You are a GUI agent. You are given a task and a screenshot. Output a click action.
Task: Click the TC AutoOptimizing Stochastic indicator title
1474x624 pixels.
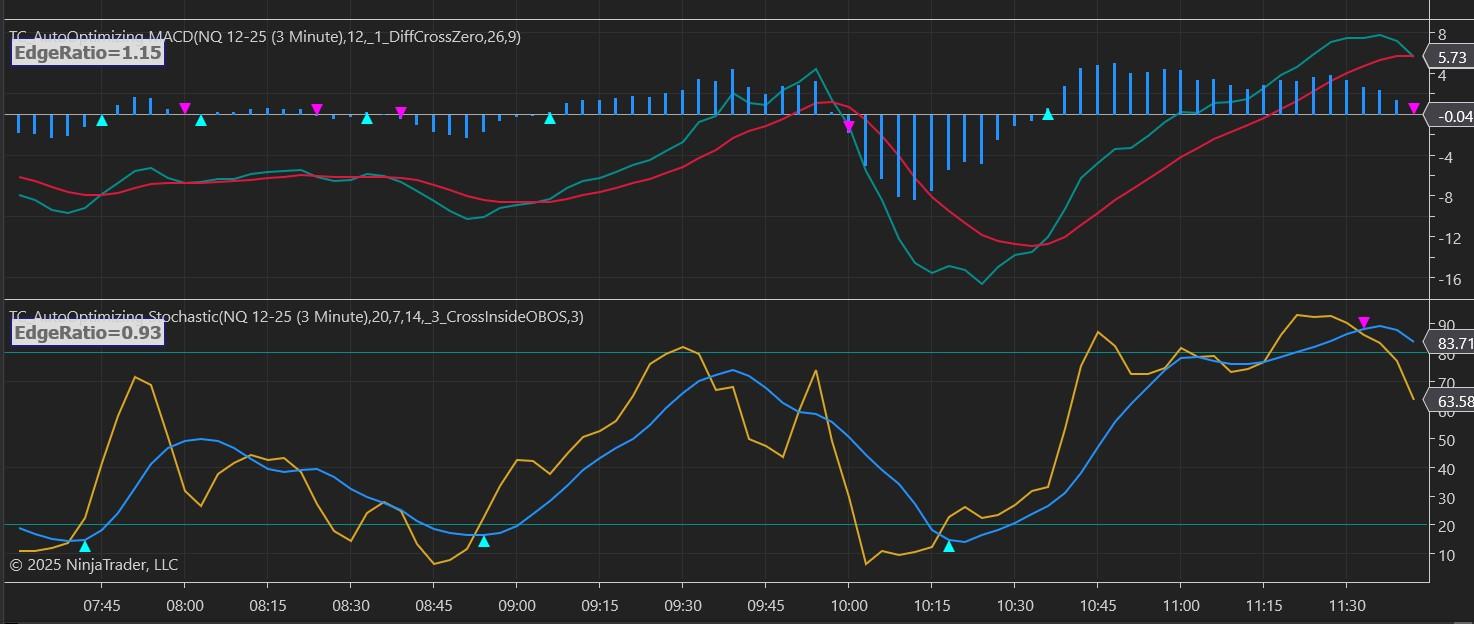point(296,317)
